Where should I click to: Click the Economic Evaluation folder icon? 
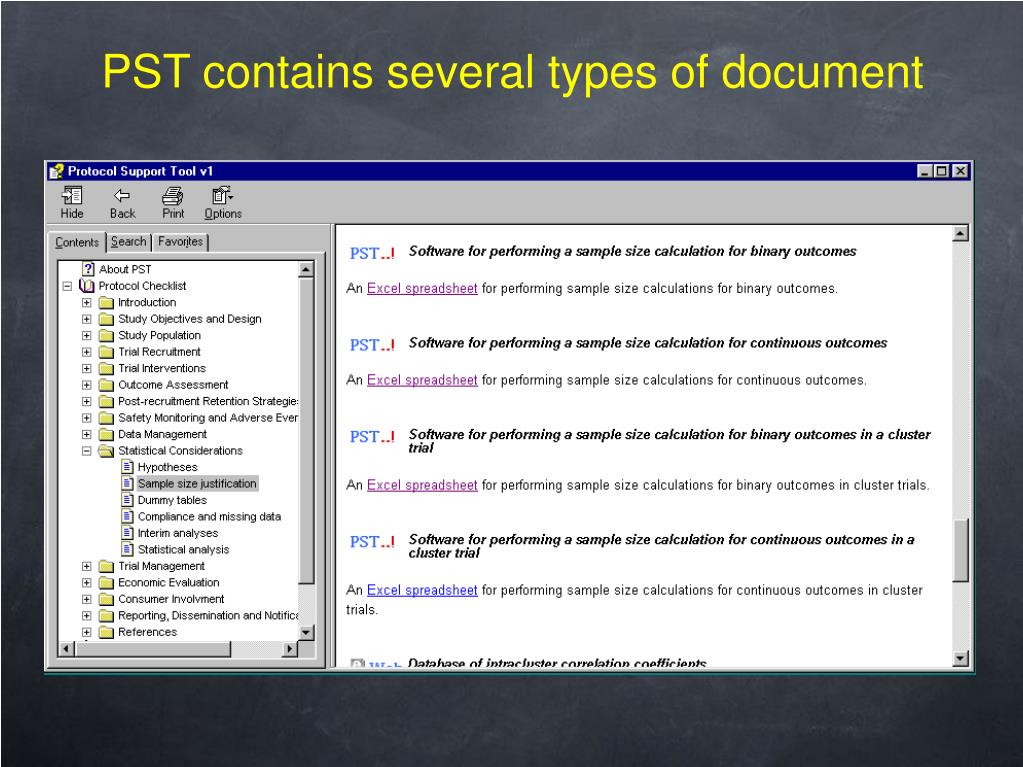tap(106, 582)
